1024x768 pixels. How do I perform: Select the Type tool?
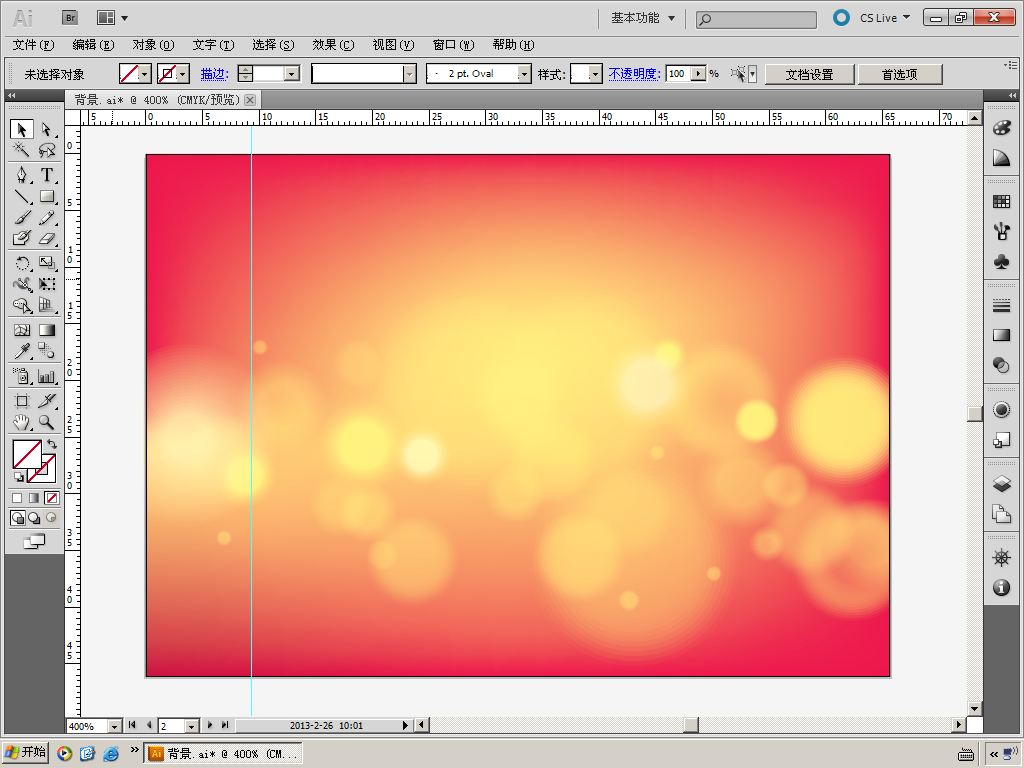[x=46, y=175]
